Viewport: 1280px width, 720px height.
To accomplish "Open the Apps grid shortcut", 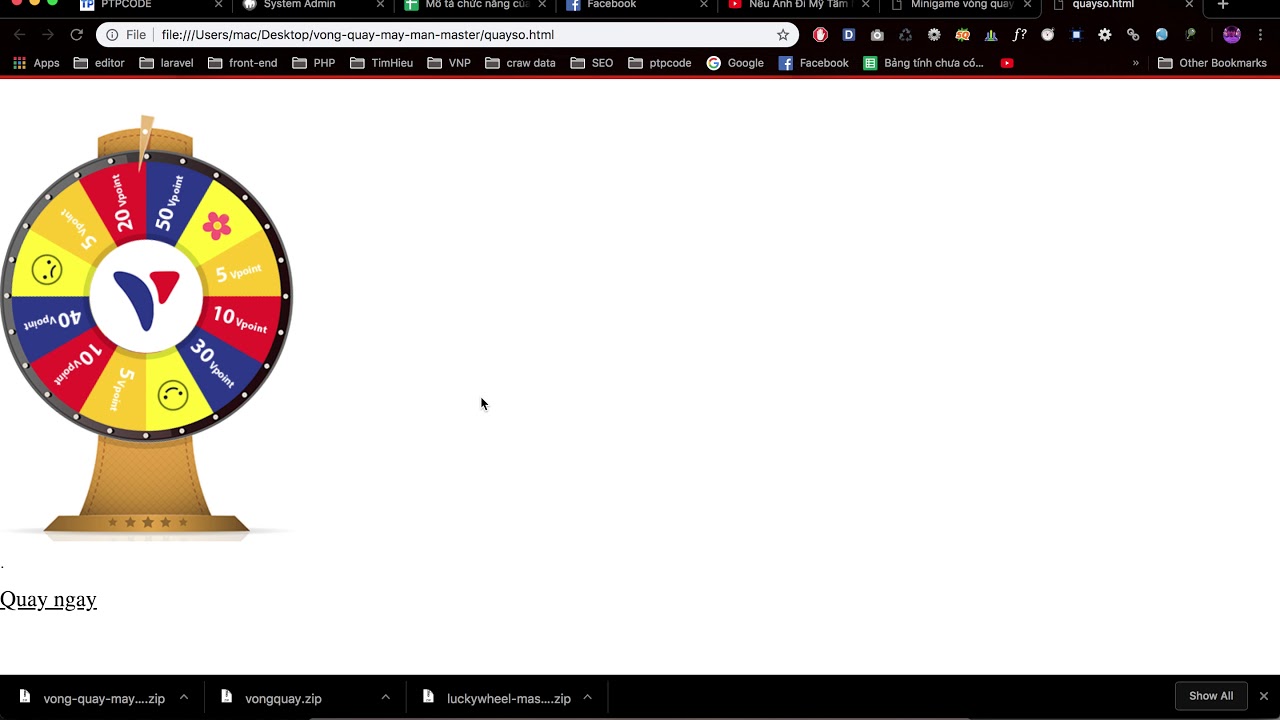I will (36, 63).
